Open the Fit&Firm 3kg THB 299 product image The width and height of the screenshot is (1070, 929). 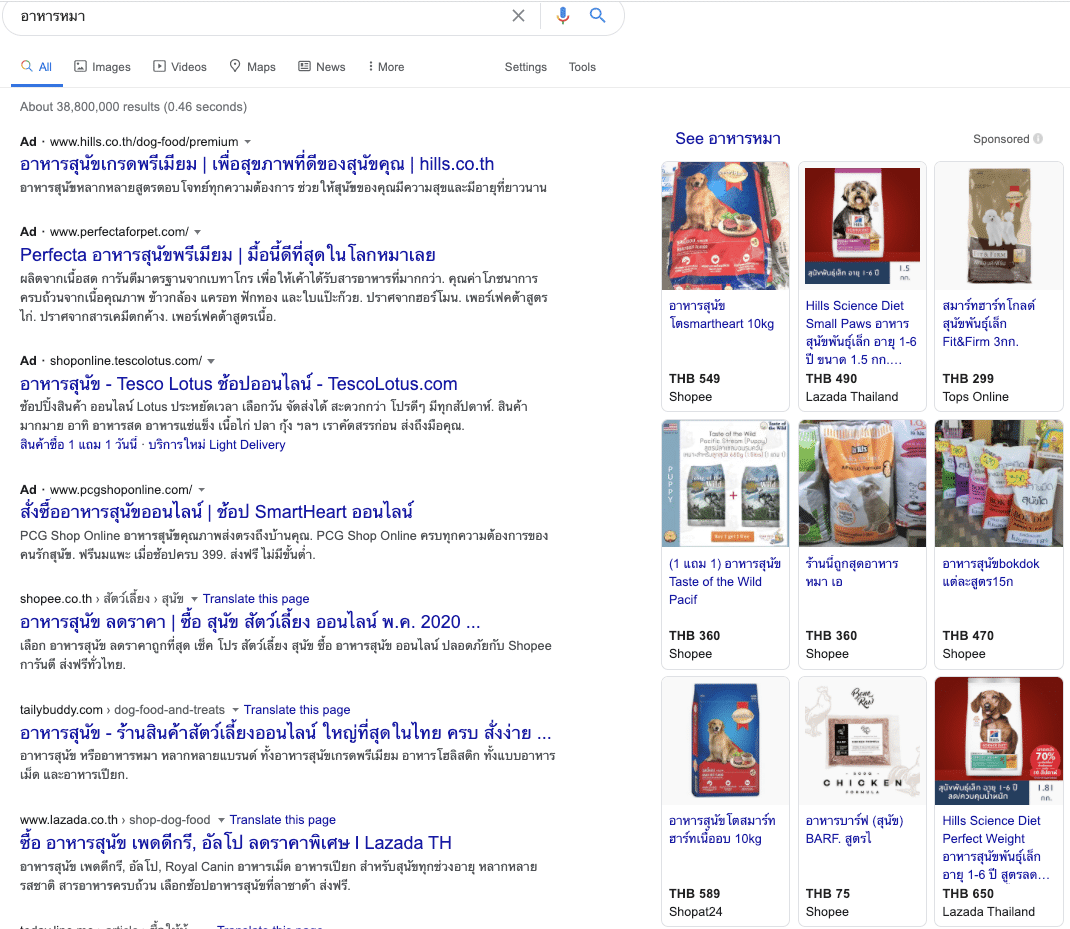point(998,226)
